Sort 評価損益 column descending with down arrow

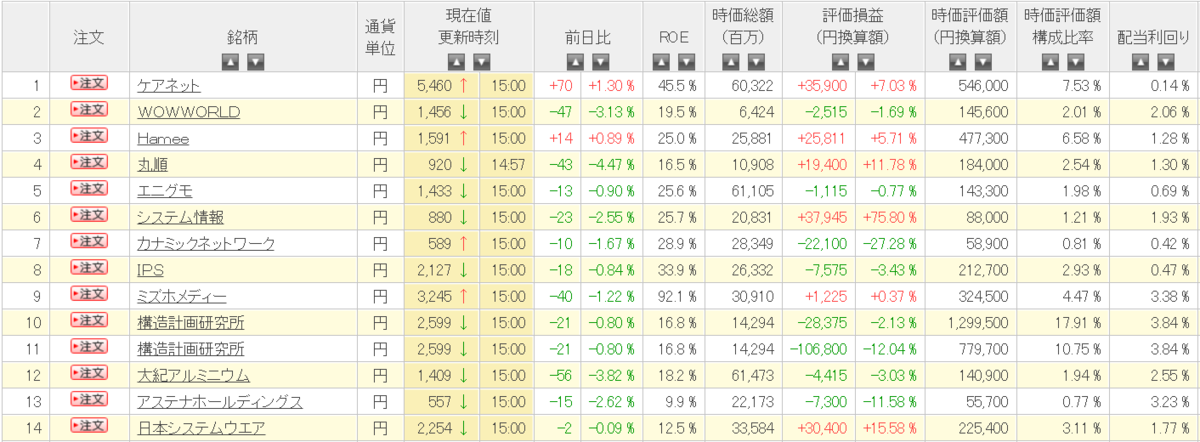pos(867,62)
